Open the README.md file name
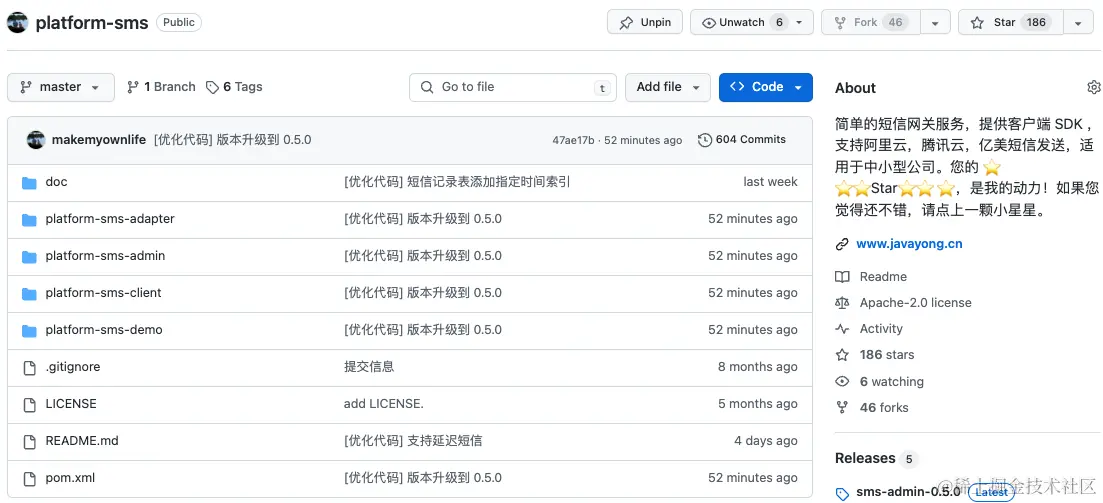Screen dimensions: 1103x503 pyautogui.click(x=82, y=441)
